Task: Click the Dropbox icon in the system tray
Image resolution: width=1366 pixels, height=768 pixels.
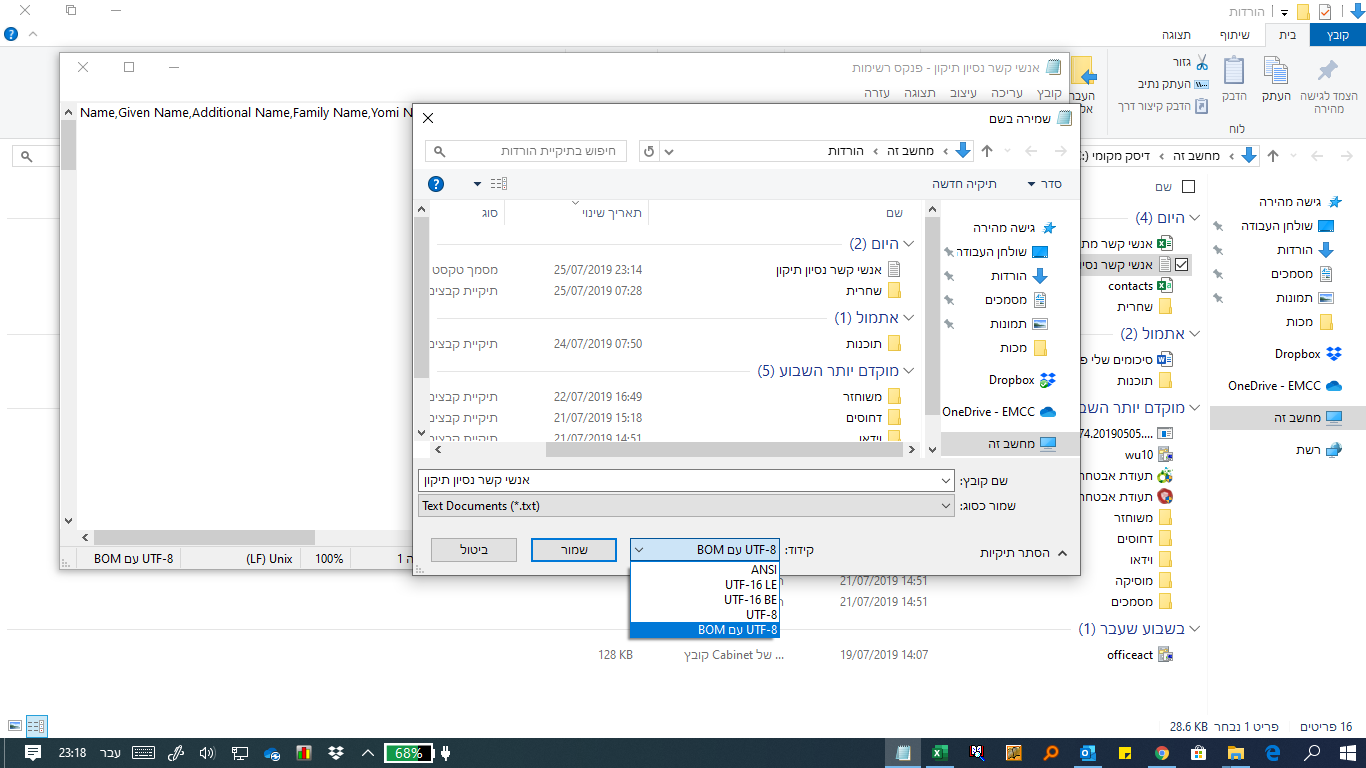Action: (x=337, y=753)
